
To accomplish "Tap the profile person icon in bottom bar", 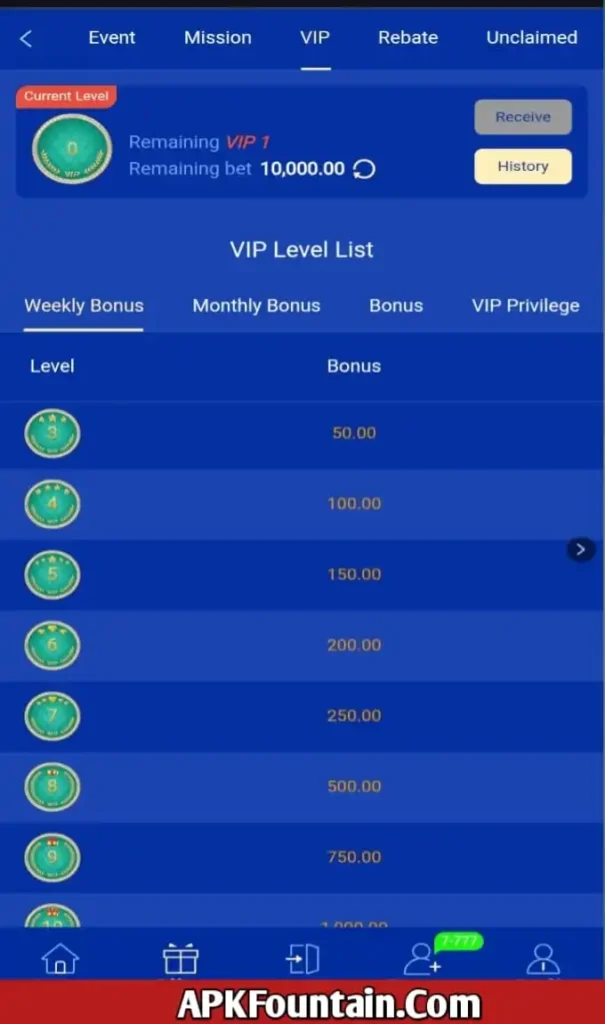I will (543, 959).
